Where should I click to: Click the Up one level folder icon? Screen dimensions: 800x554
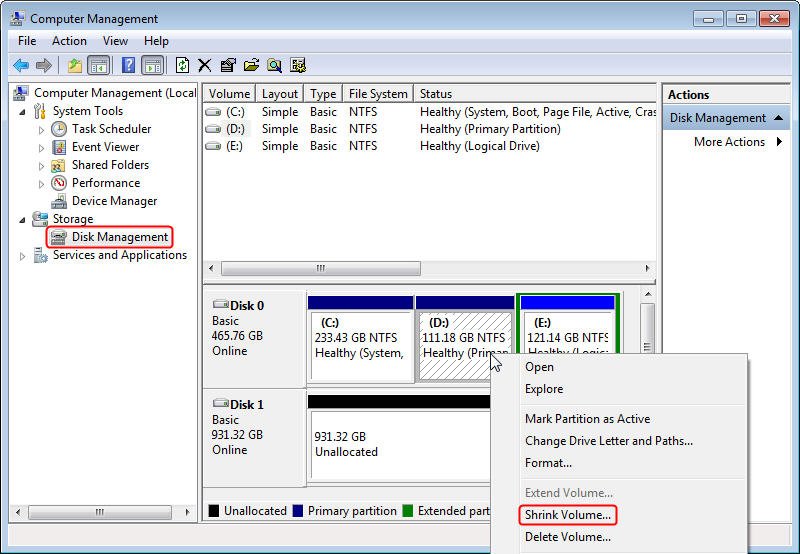click(x=75, y=65)
